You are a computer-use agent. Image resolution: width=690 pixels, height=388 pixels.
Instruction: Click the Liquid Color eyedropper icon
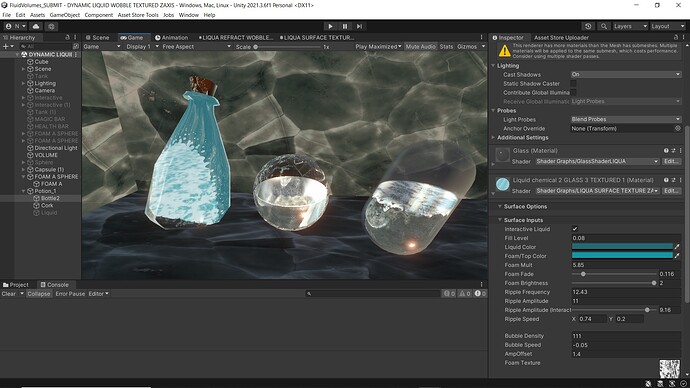tap(677, 247)
